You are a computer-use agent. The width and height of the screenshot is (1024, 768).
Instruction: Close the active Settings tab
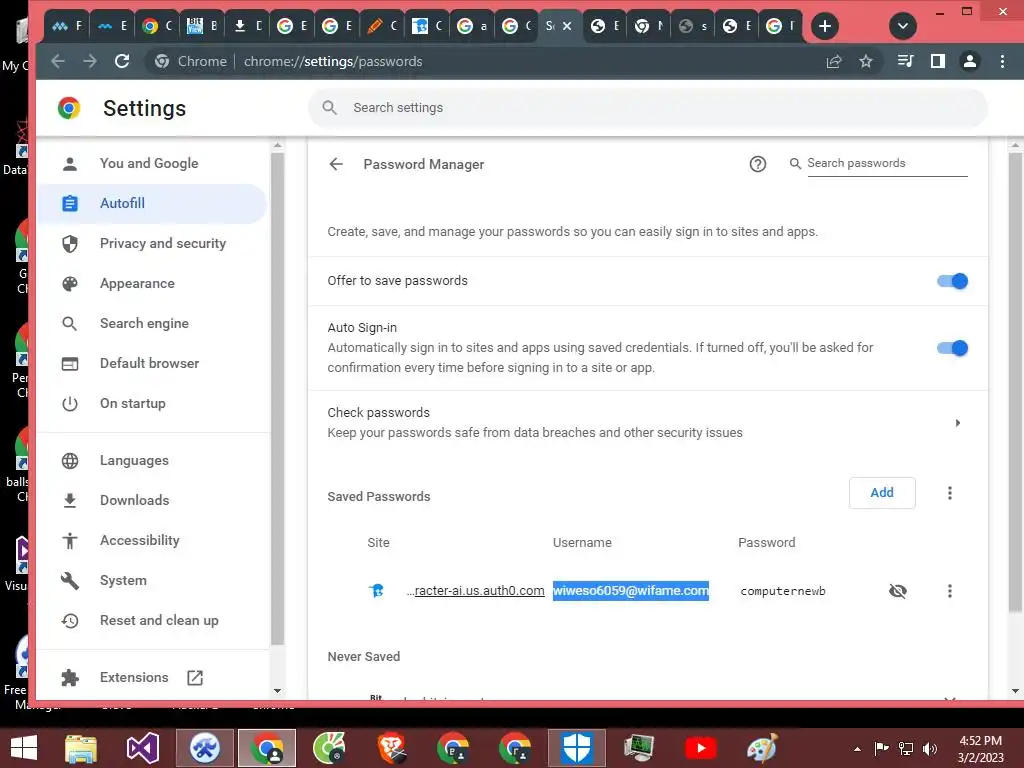(568, 26)
